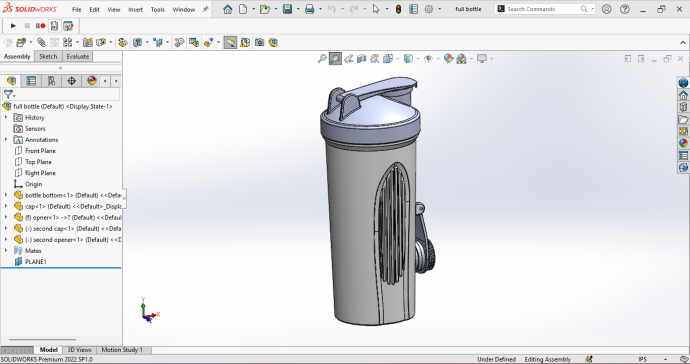The image size is (690, 364).
Task: Open the Insert menu
Action: point(136,9)
